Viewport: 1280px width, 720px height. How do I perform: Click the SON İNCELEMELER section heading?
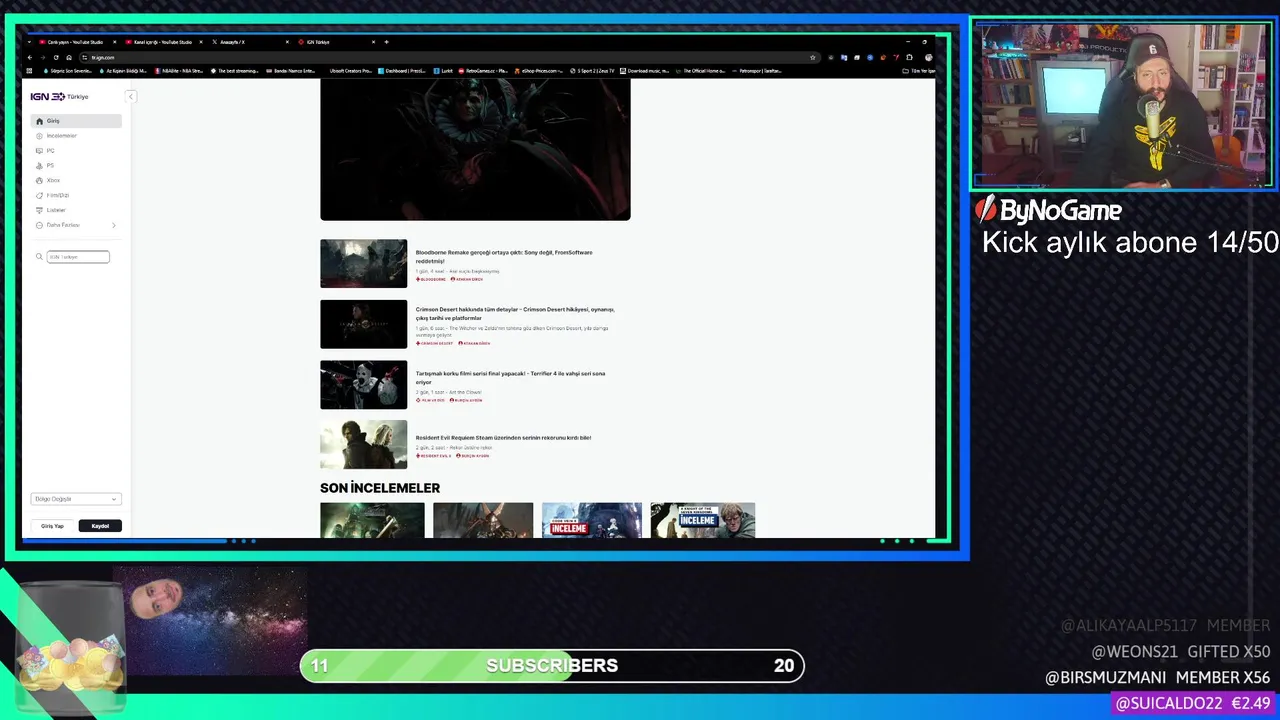coord(380,488)
